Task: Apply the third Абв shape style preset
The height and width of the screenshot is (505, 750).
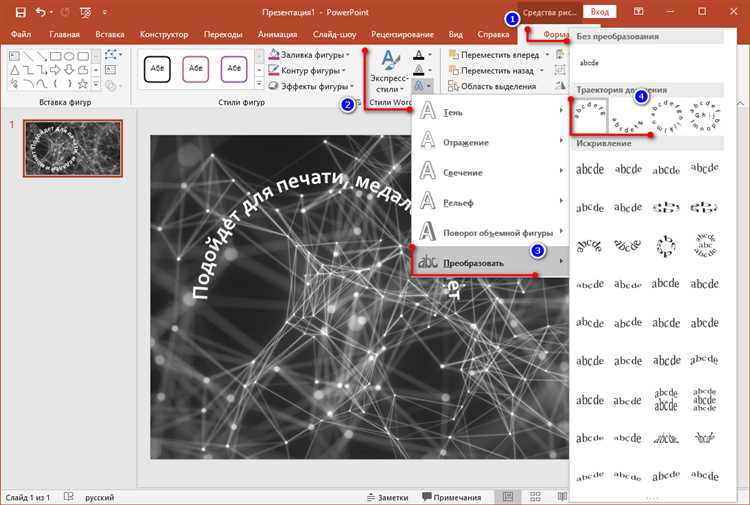Action: (234, 69)
